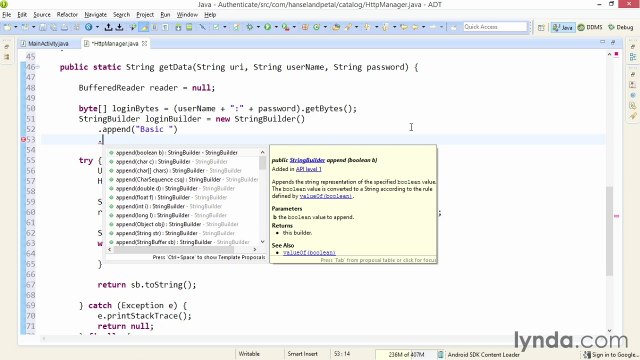
Task: Click the heap status 236M of 407M
Action: (406, 354)
